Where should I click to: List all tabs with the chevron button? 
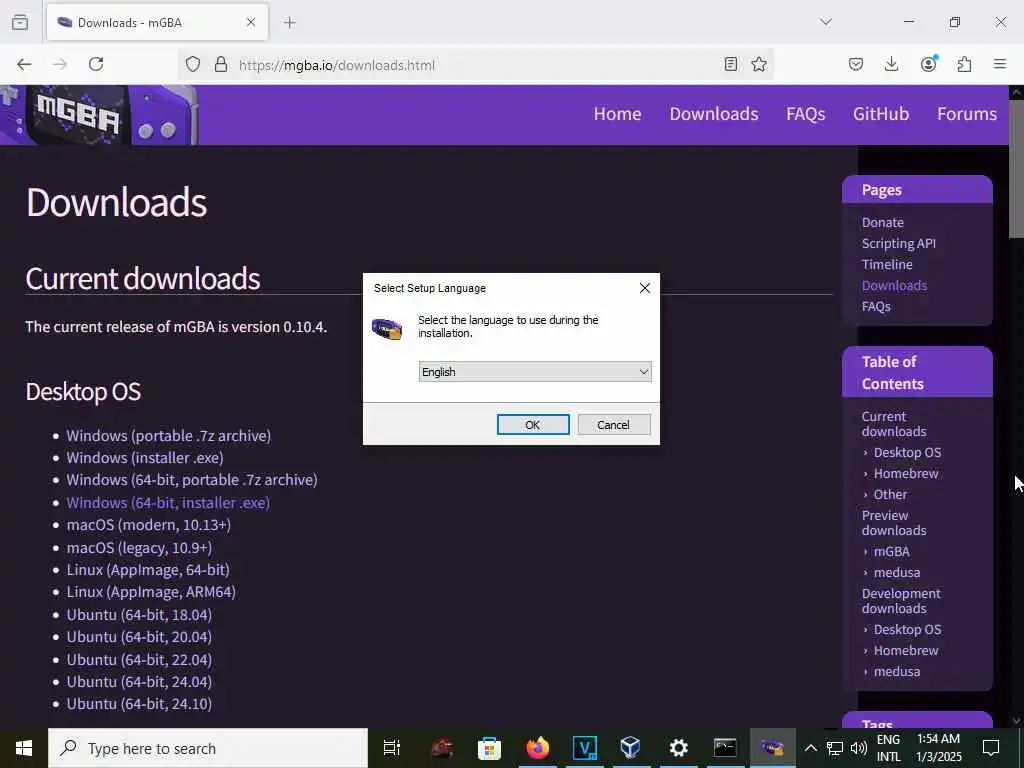coord(826,22)
